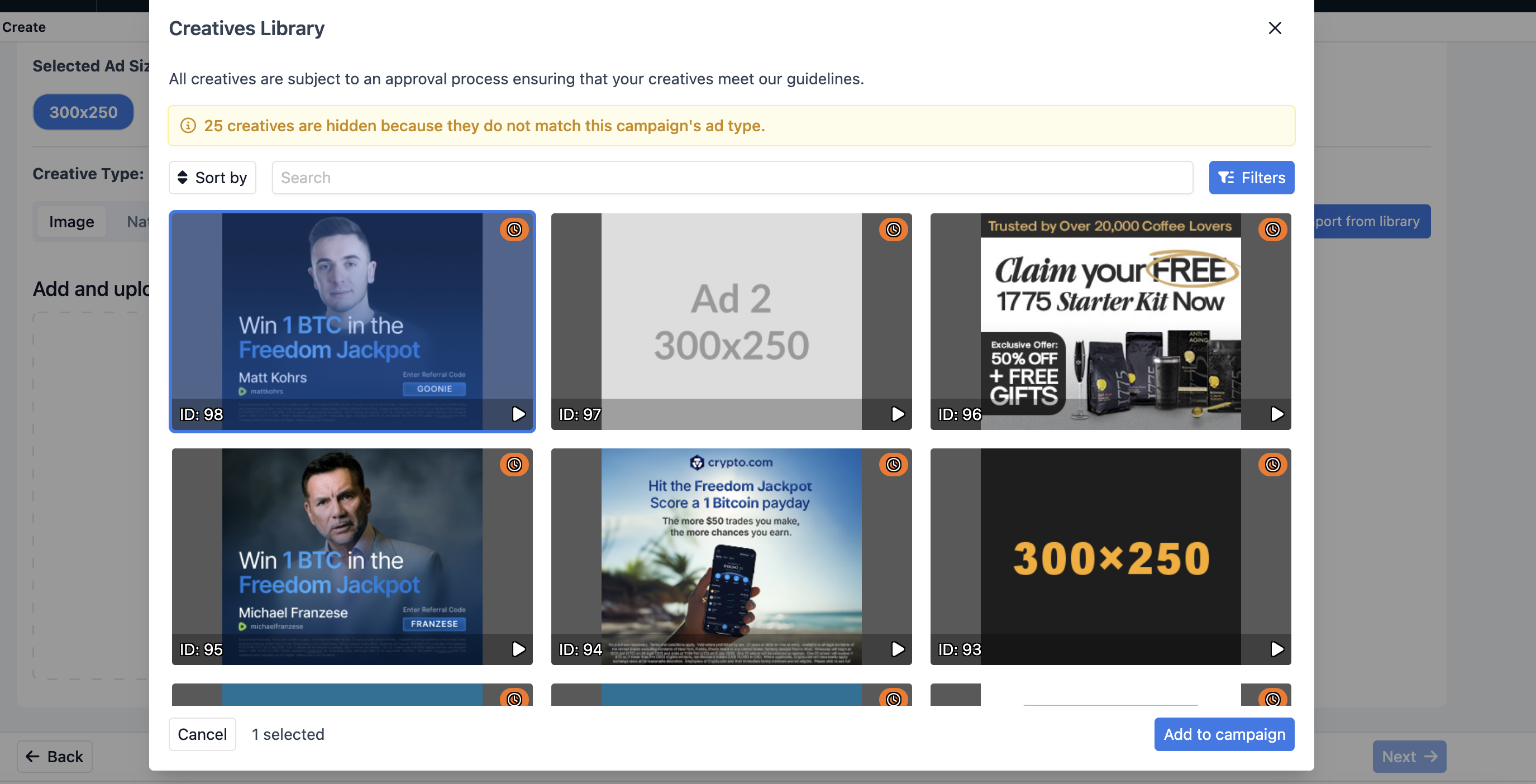Select the 1775 Starter Kit coffee creative
The height and width of the screenshot is (784, 1536).
tap(1110, 321)
